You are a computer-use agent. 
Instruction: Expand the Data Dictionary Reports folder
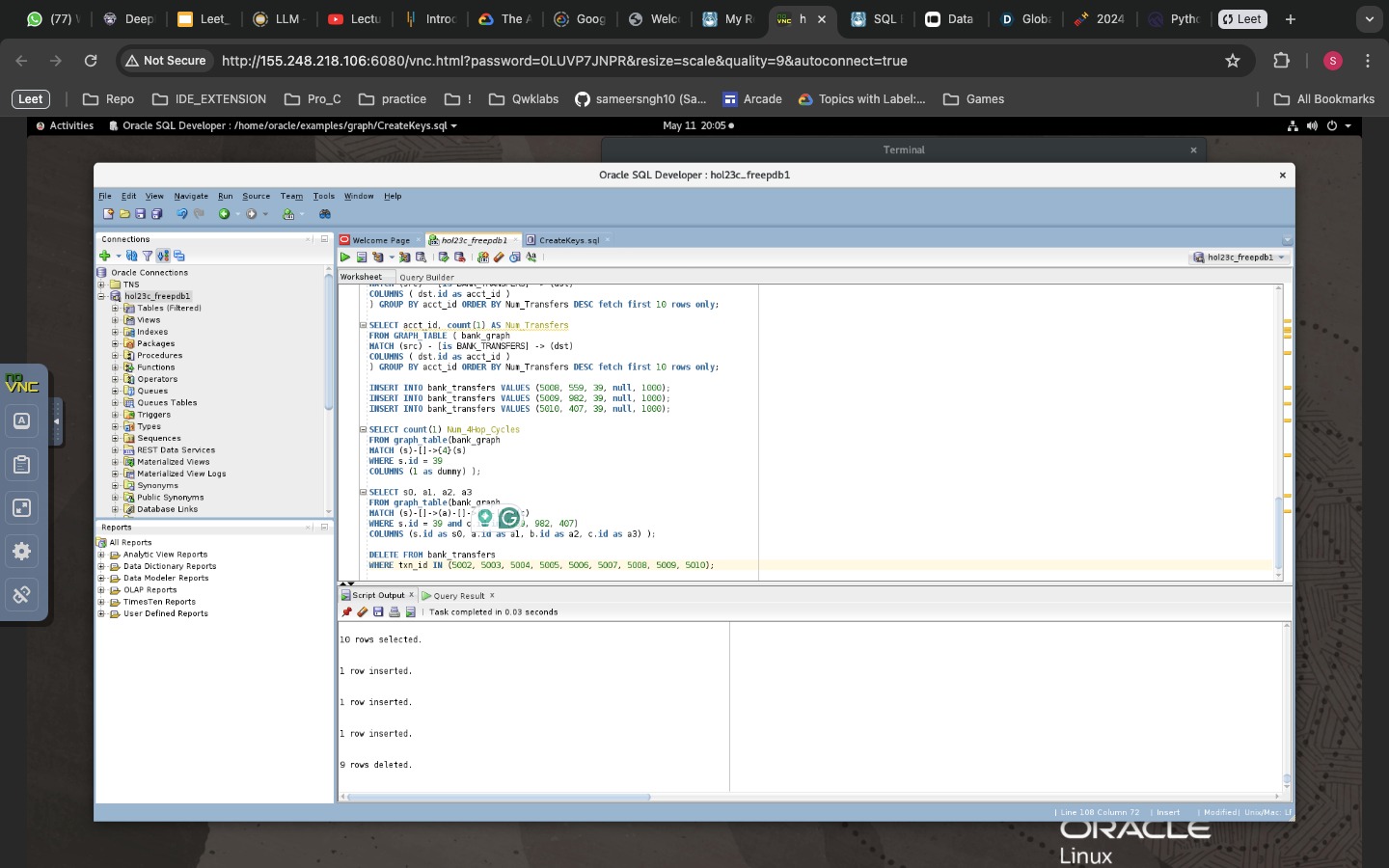click(101, 567)
